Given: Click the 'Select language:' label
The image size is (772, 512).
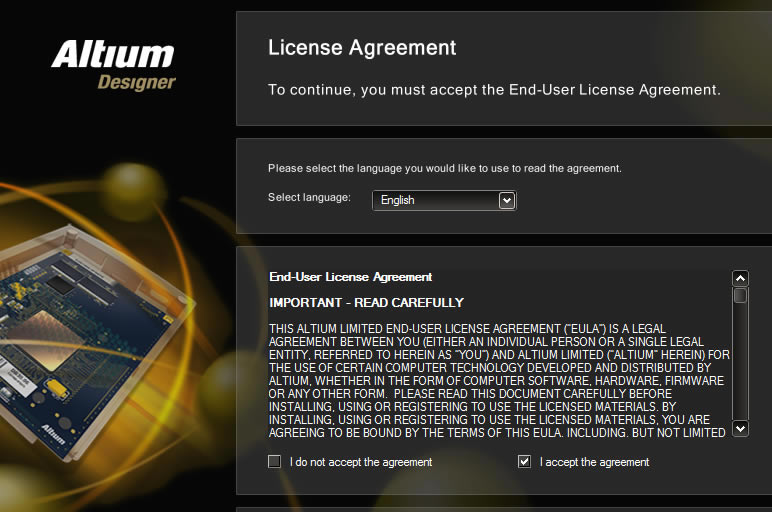Looking at the screenshot, I should coord(309,197).
